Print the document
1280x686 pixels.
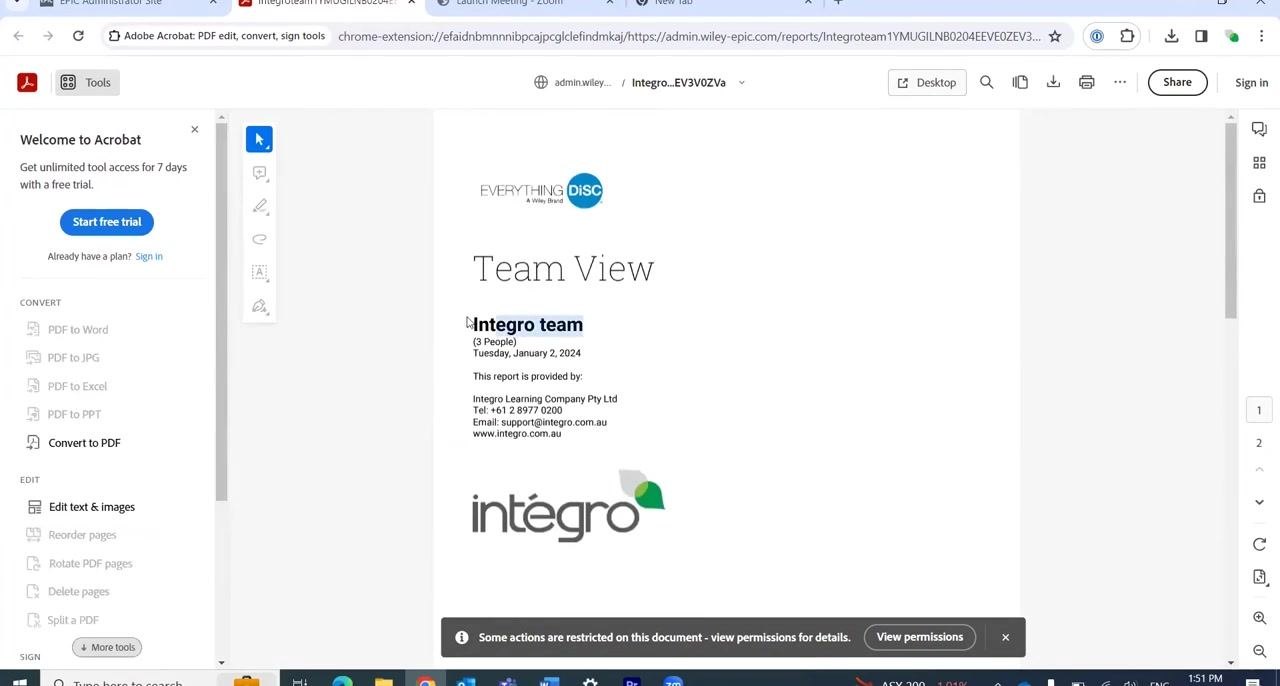[x=1086, y=82]
